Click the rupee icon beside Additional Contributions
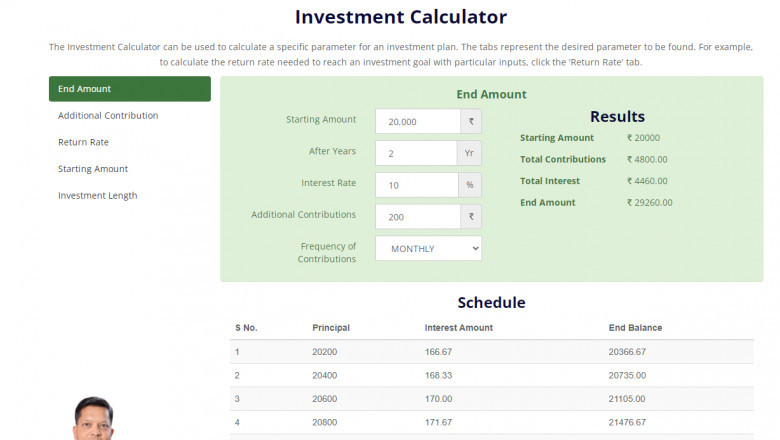The width and height of the screenshot is (780, 440). click(x=470, y=217)
